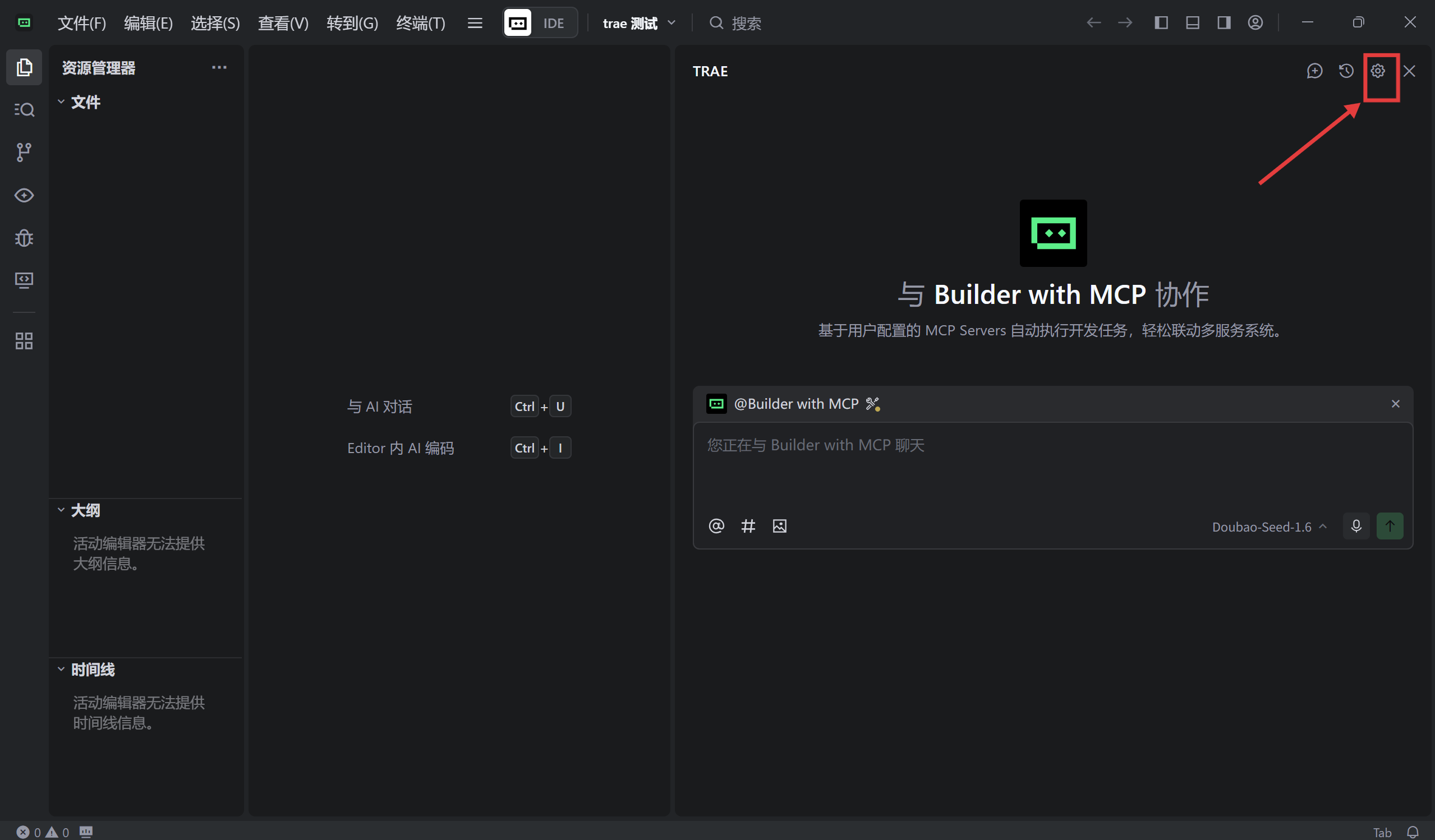
Task: Open the Explorer files icon in sidebar
Action: (24, 67)
